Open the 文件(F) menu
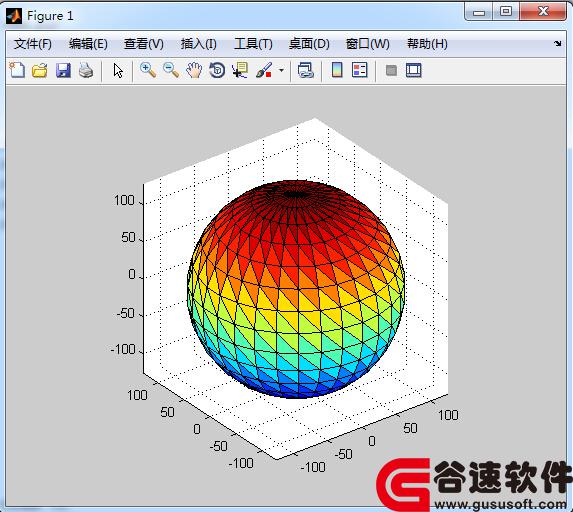This screenshot has width=573, height=512. 33,44
